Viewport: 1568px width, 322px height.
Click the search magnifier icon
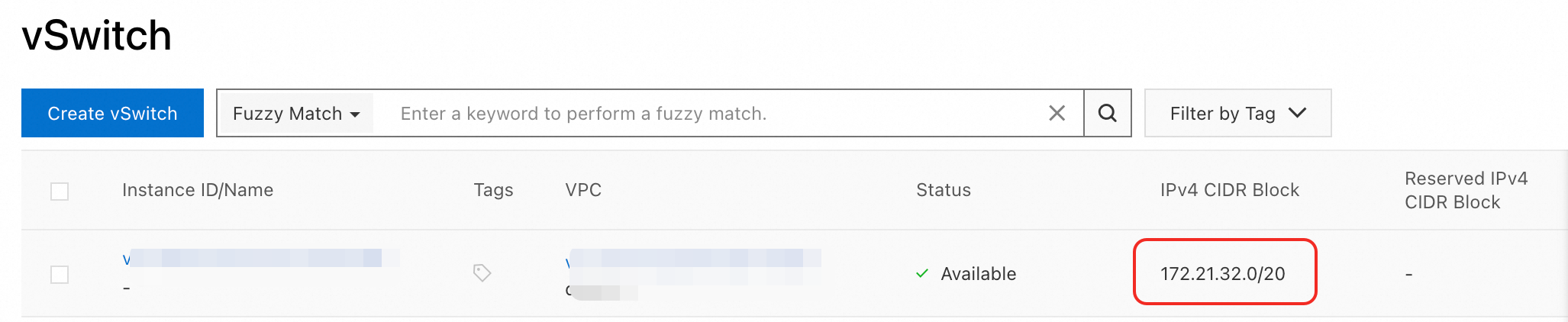[x=1107, y=114]
